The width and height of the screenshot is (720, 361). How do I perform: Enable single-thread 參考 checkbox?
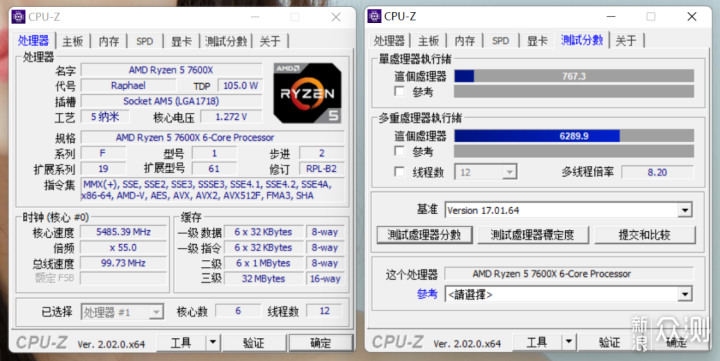click(x=399, y=91)
